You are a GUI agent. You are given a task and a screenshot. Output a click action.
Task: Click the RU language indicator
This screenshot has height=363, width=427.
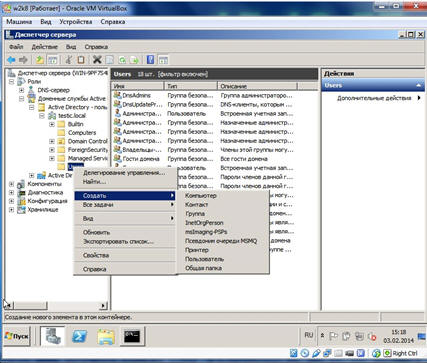coord(309,335)
